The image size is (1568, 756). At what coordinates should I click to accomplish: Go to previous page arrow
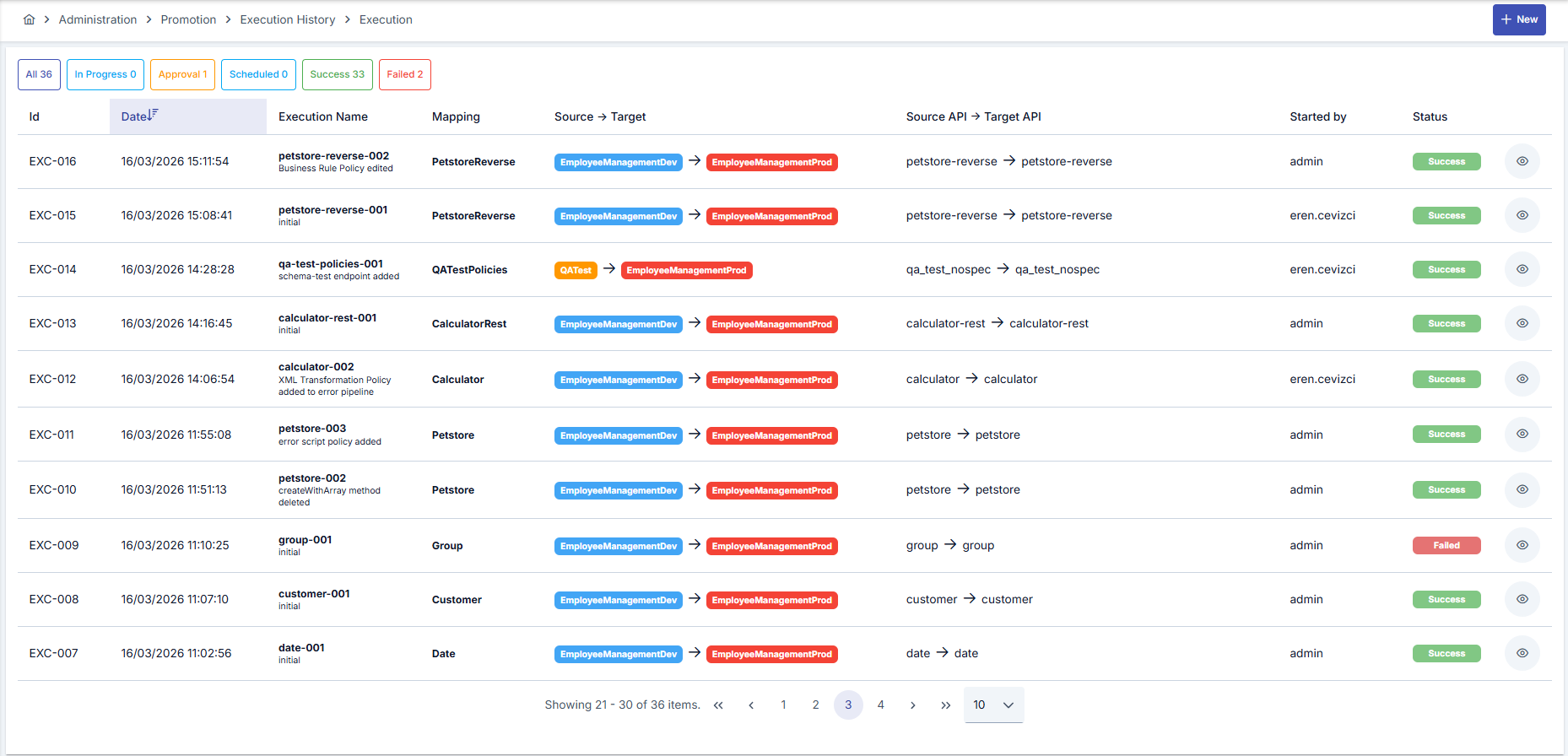point(750,705)
